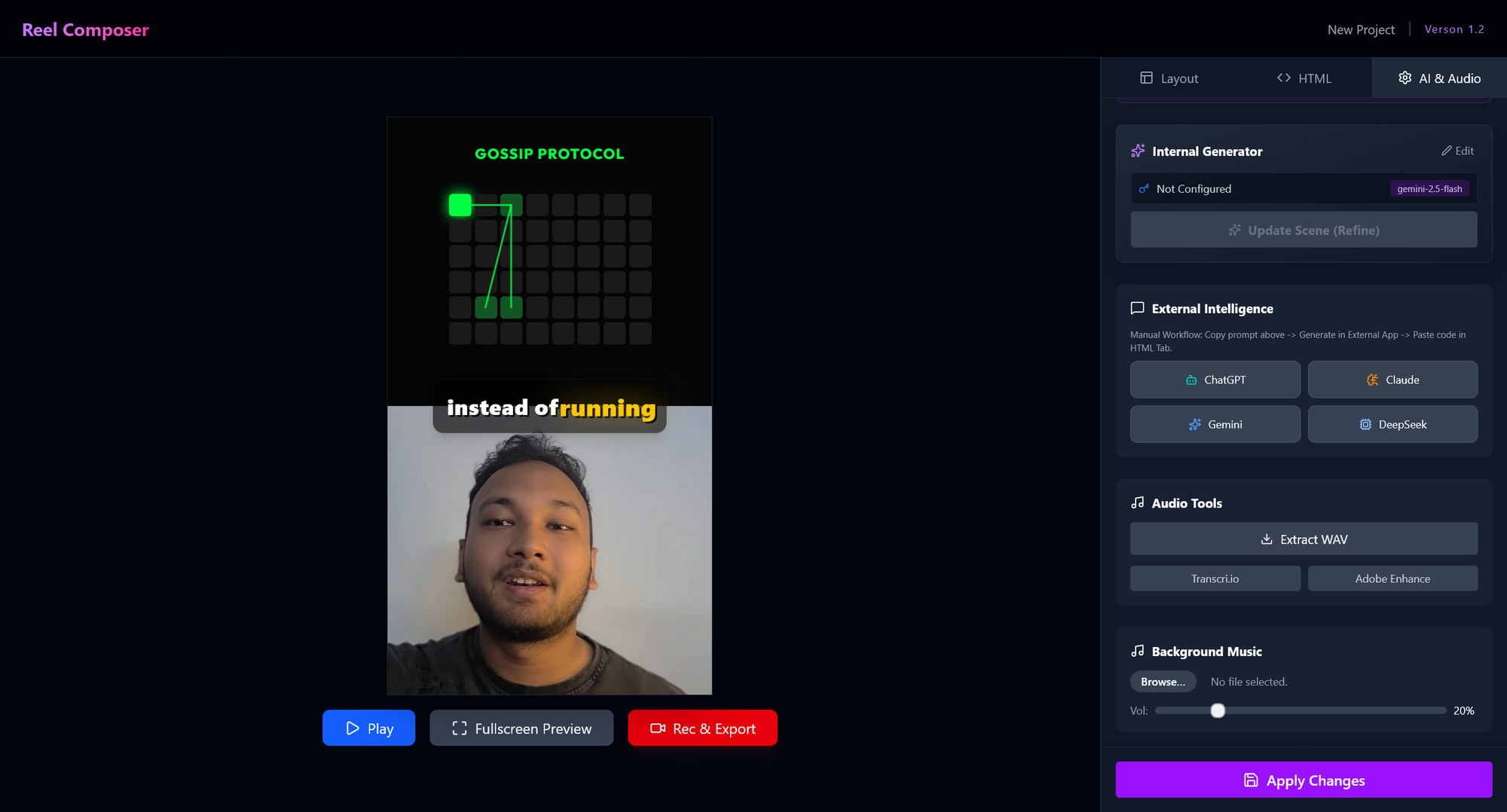Browse for a background music file
1507x812 pixels.
(x=1163, y=682)
